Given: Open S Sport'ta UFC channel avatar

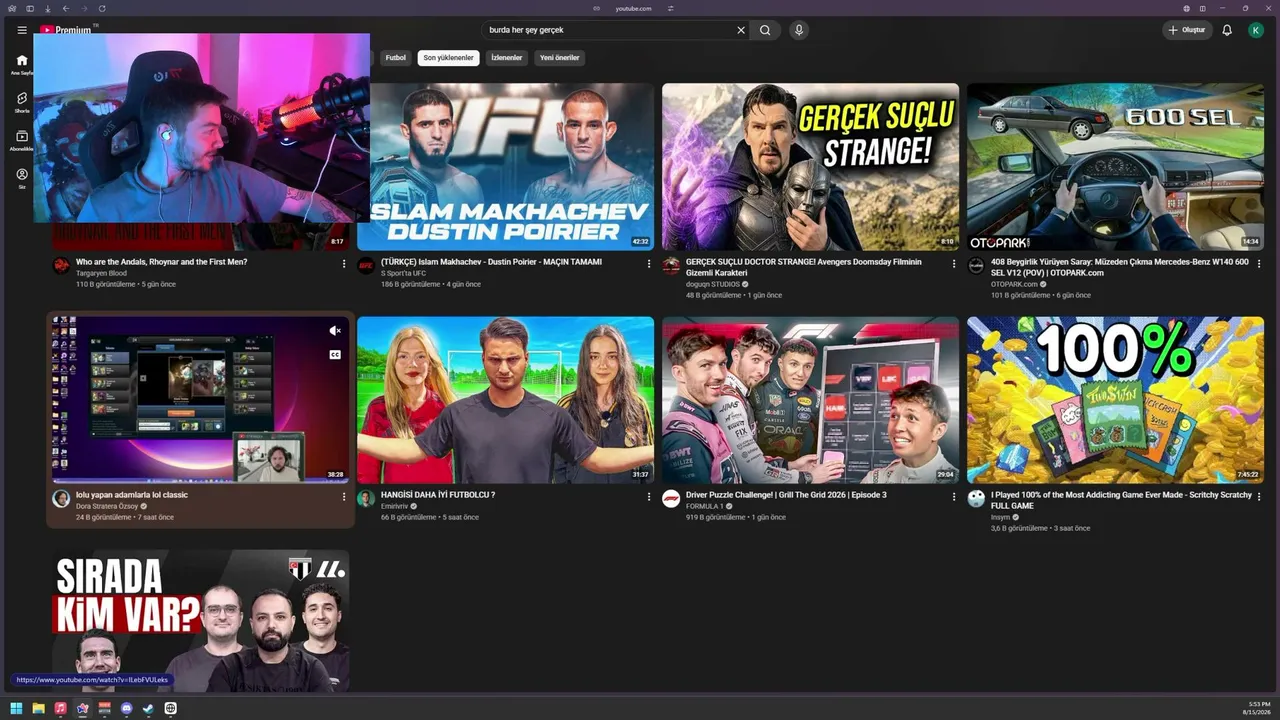Looking at the screenshot, I should click(366, 266).
